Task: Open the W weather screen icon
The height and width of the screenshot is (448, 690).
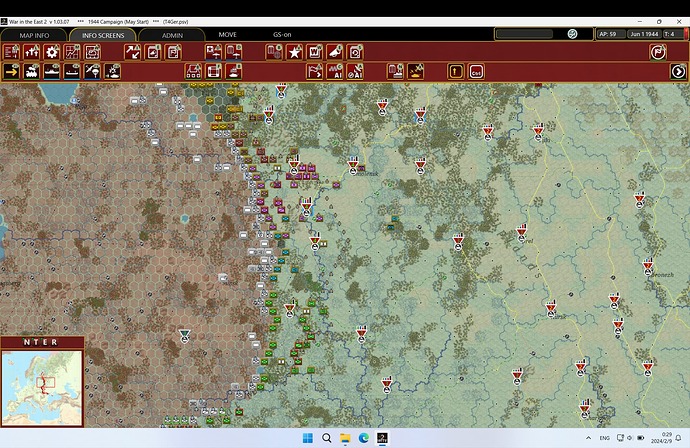Action: pyautogui.click(x=314, y=52)
